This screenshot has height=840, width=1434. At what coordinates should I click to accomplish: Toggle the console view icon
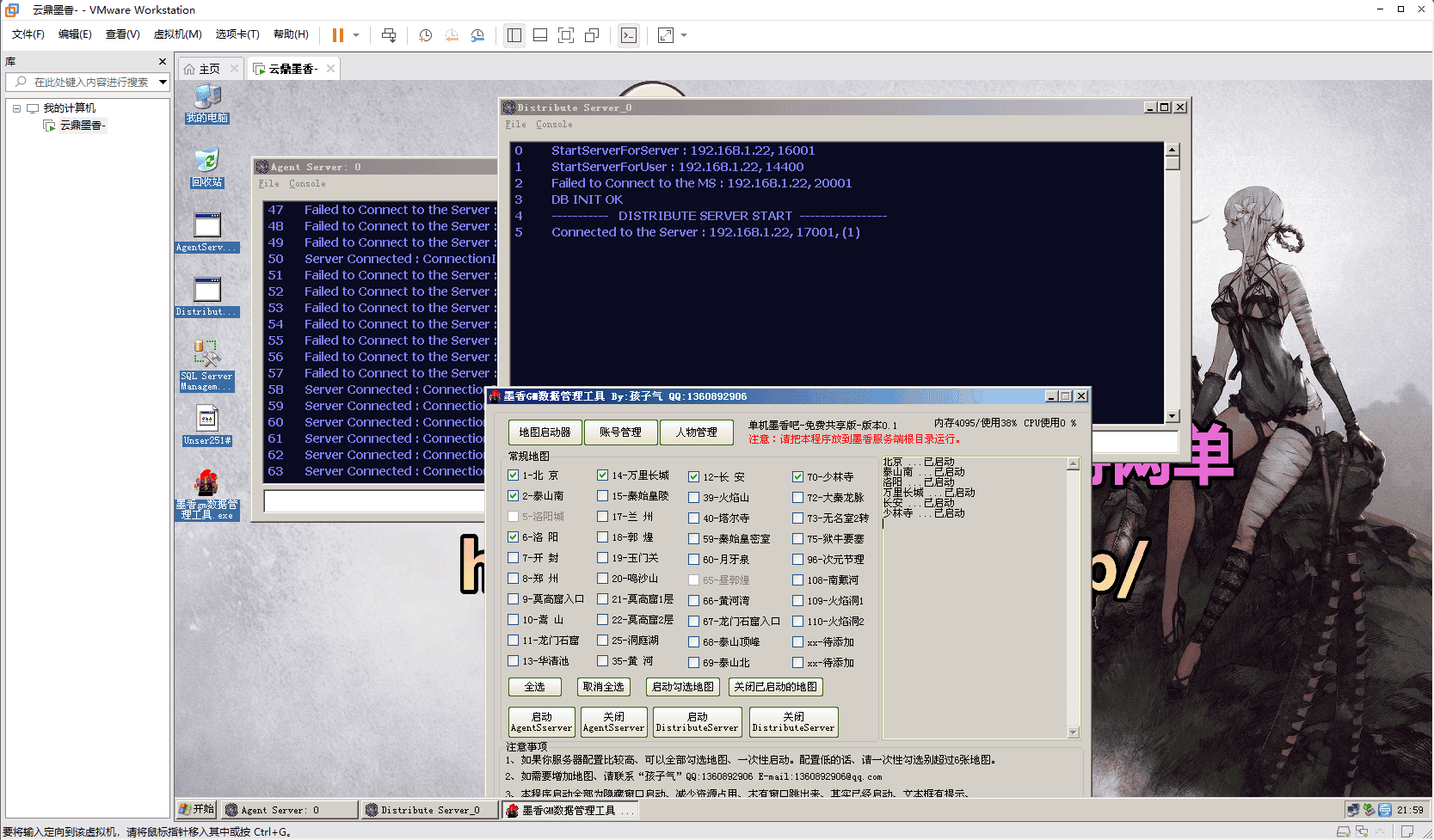629,35
